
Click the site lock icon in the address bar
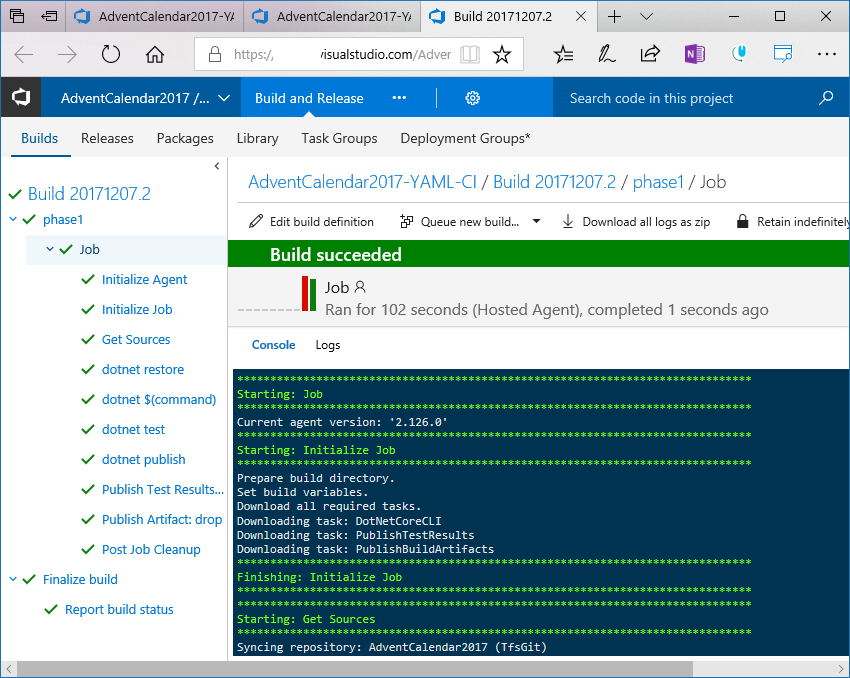pyautogui.click(x=215, y=54)
